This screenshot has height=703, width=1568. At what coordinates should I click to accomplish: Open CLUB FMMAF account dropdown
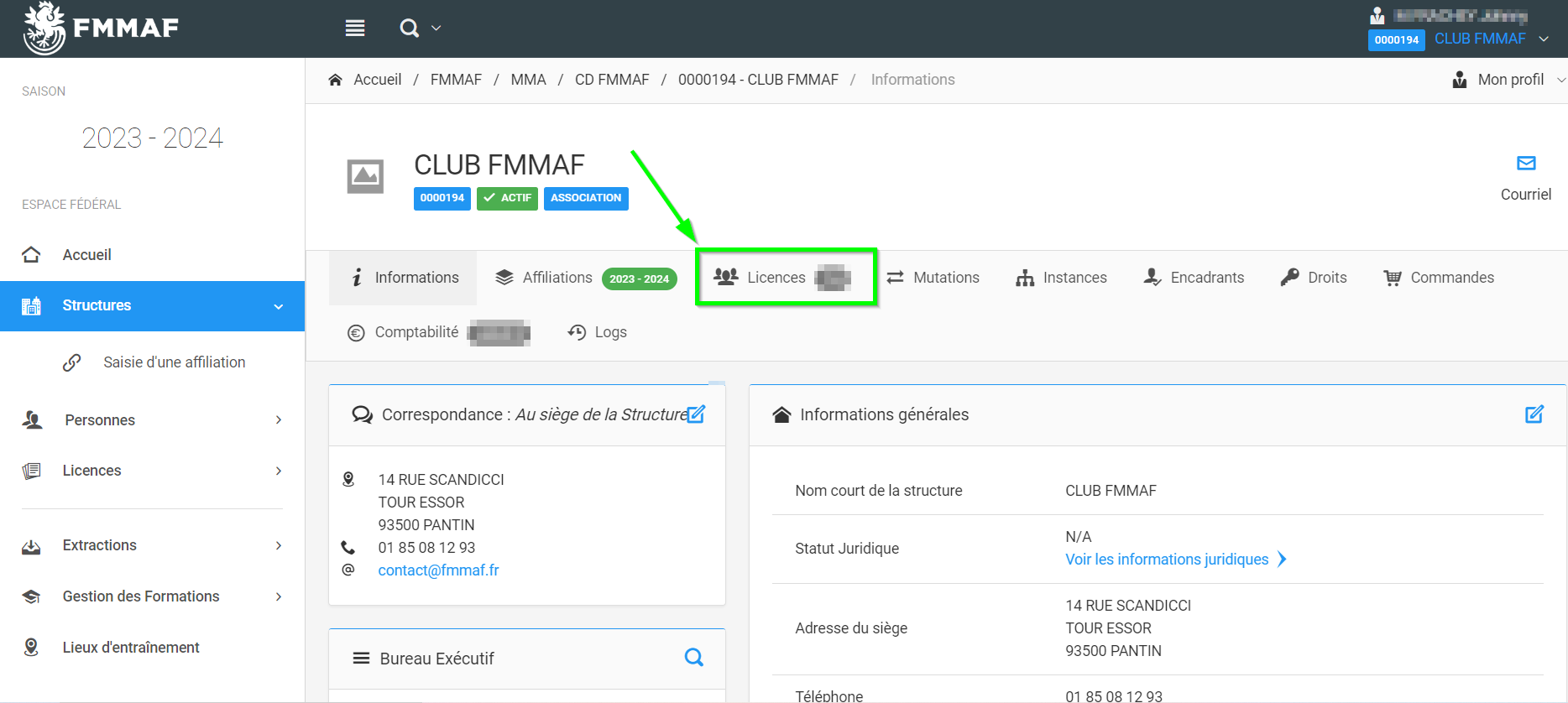coord(1492,39)
